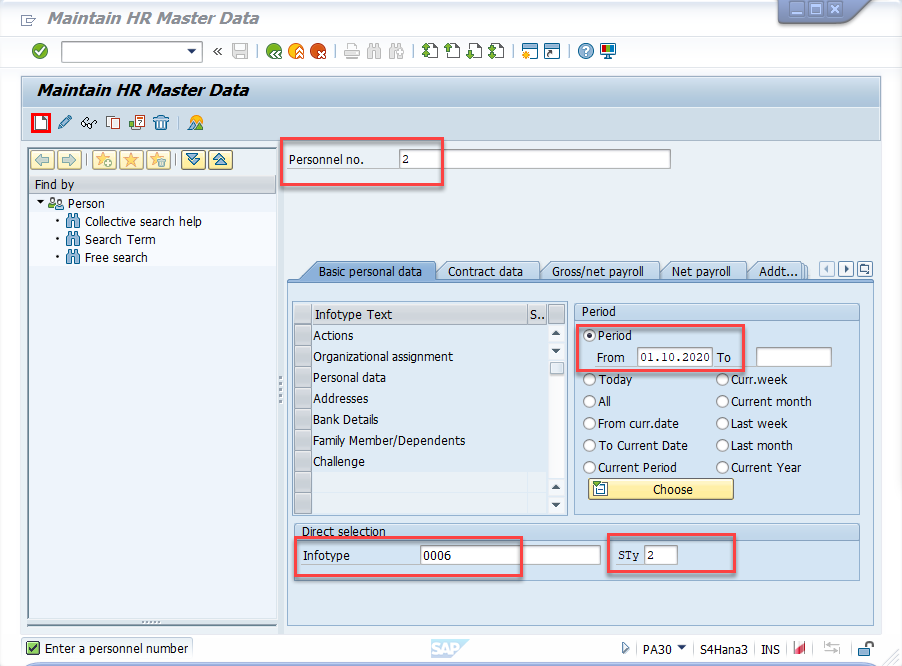Click the Customize local layout icon
Viewport: 902px width, 666px height.
(608, 51)
